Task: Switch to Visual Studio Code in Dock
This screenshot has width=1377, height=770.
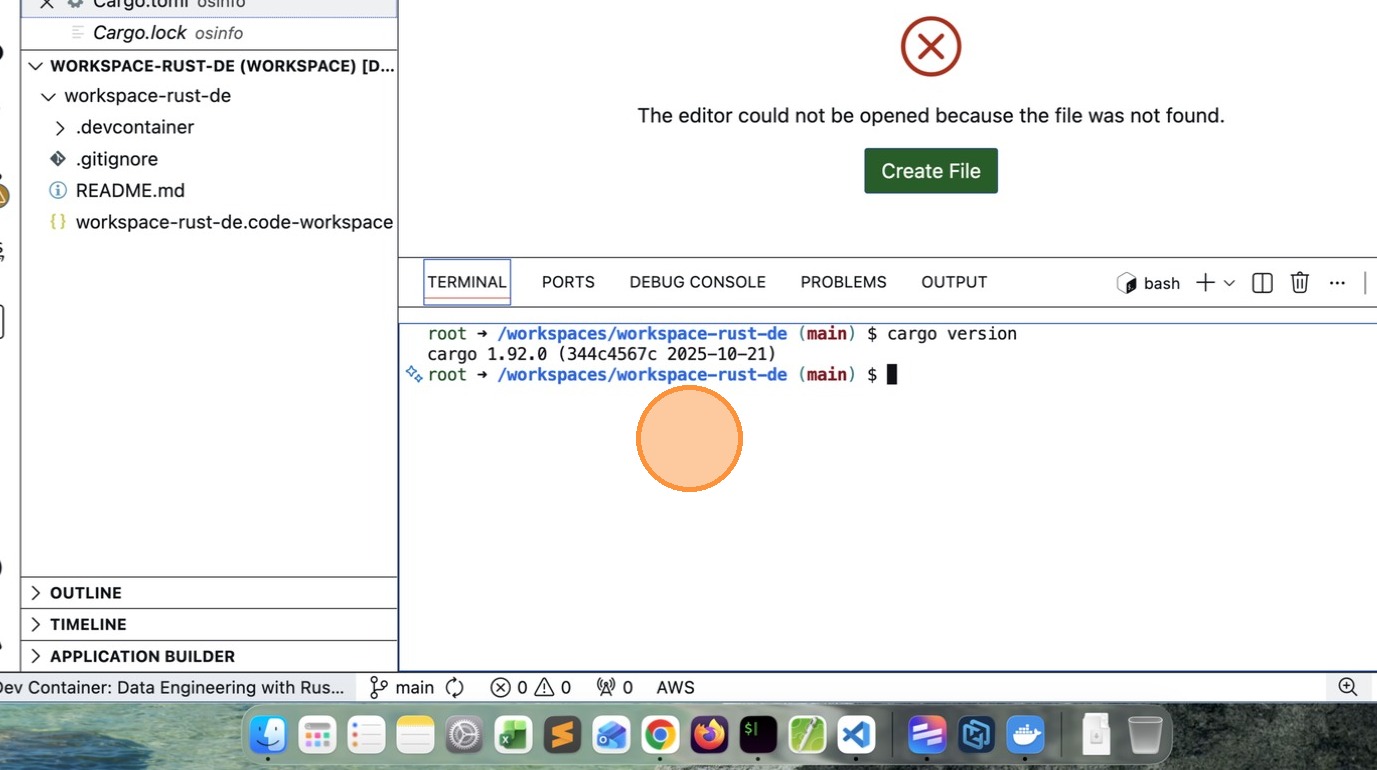Action: point(856,736)
